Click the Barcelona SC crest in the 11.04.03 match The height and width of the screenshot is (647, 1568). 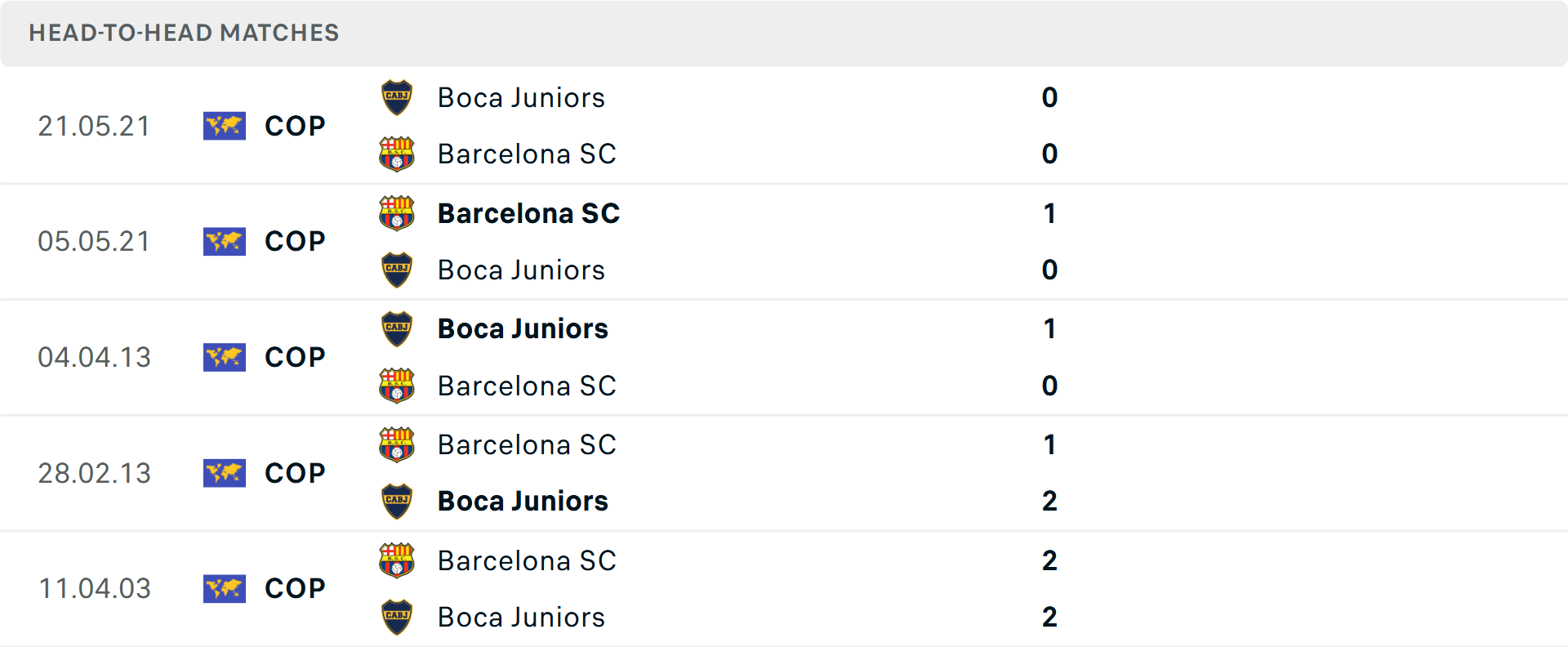(397, 560)
